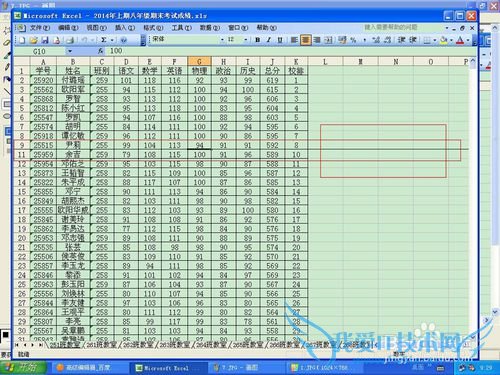
Task: Click Decrease Indent icon
Action: 401,40
